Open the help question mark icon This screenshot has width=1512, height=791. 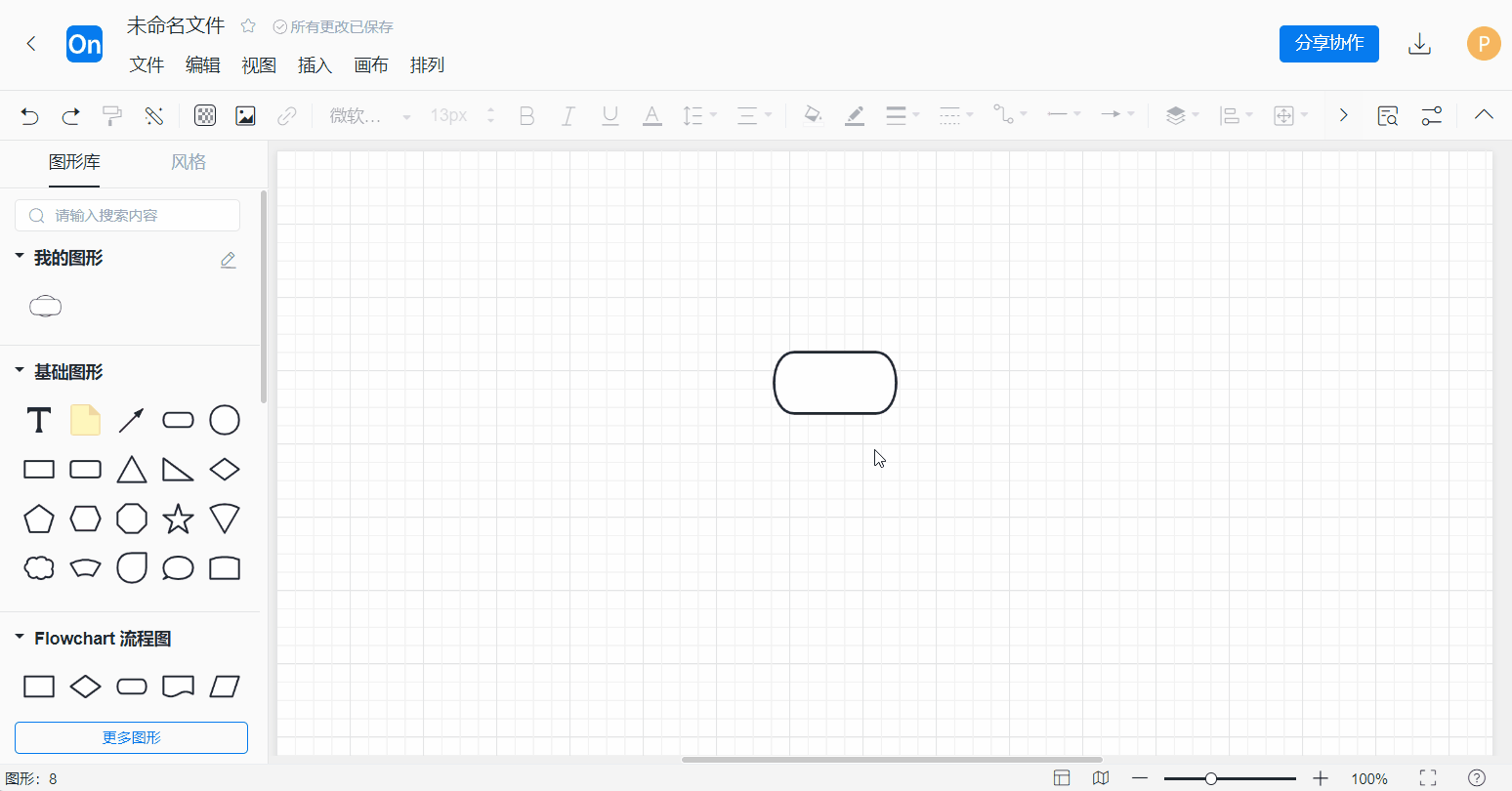tap(1477, 778)
